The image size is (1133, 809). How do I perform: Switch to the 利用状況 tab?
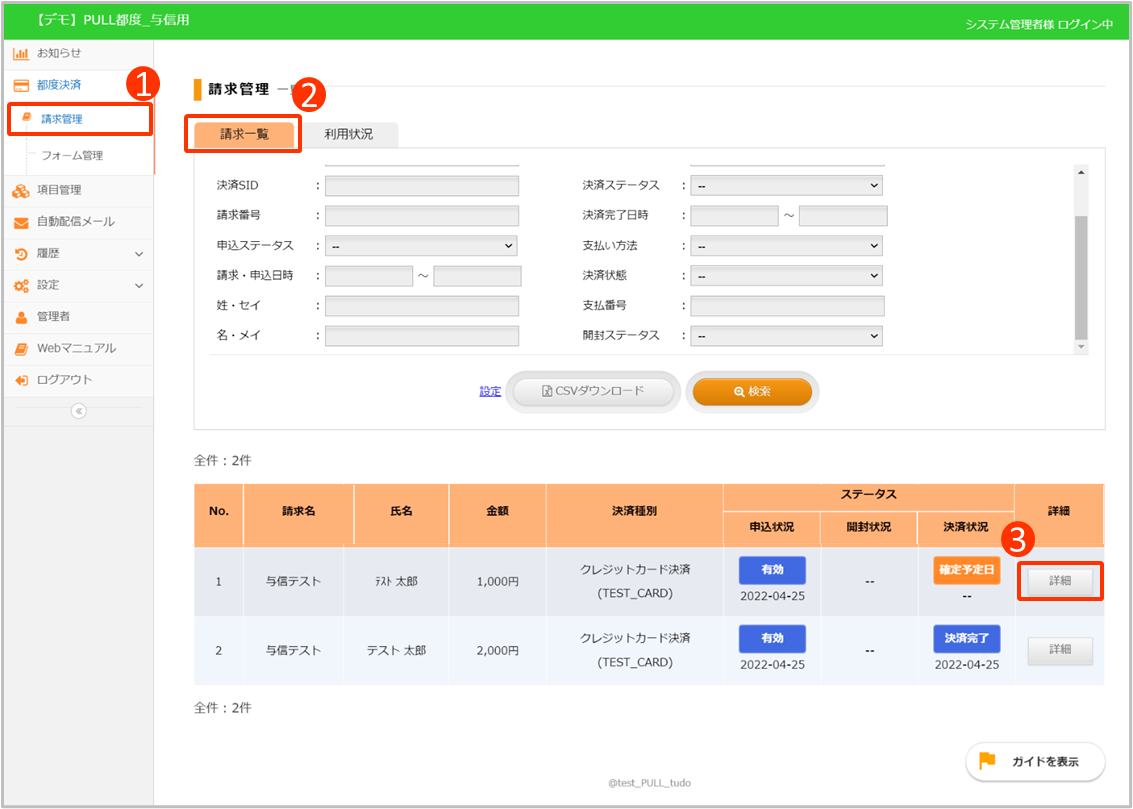click(349, 134)
